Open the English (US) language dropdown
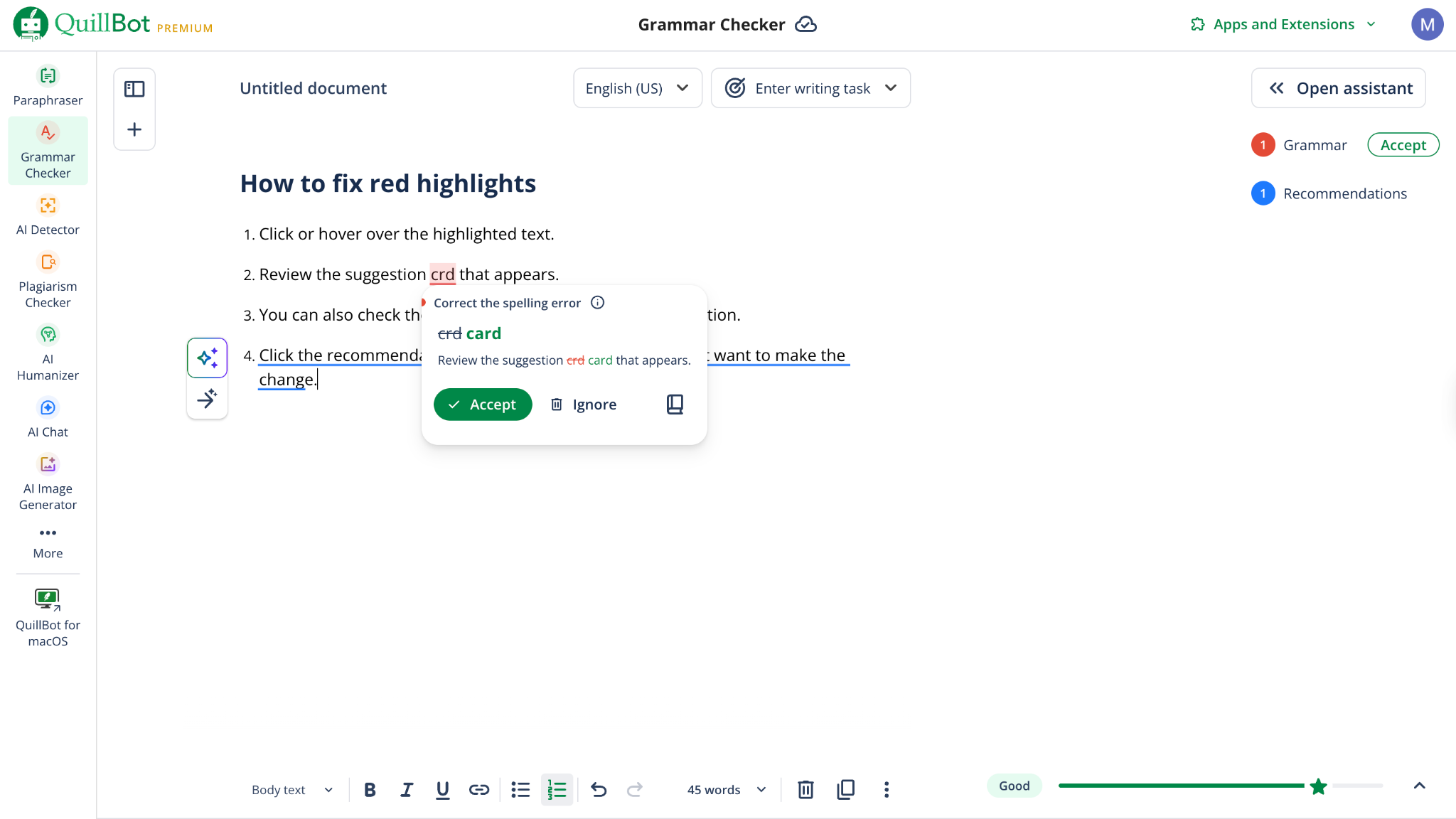This screenshot has width=1456, height=819. tap(637, 87)
